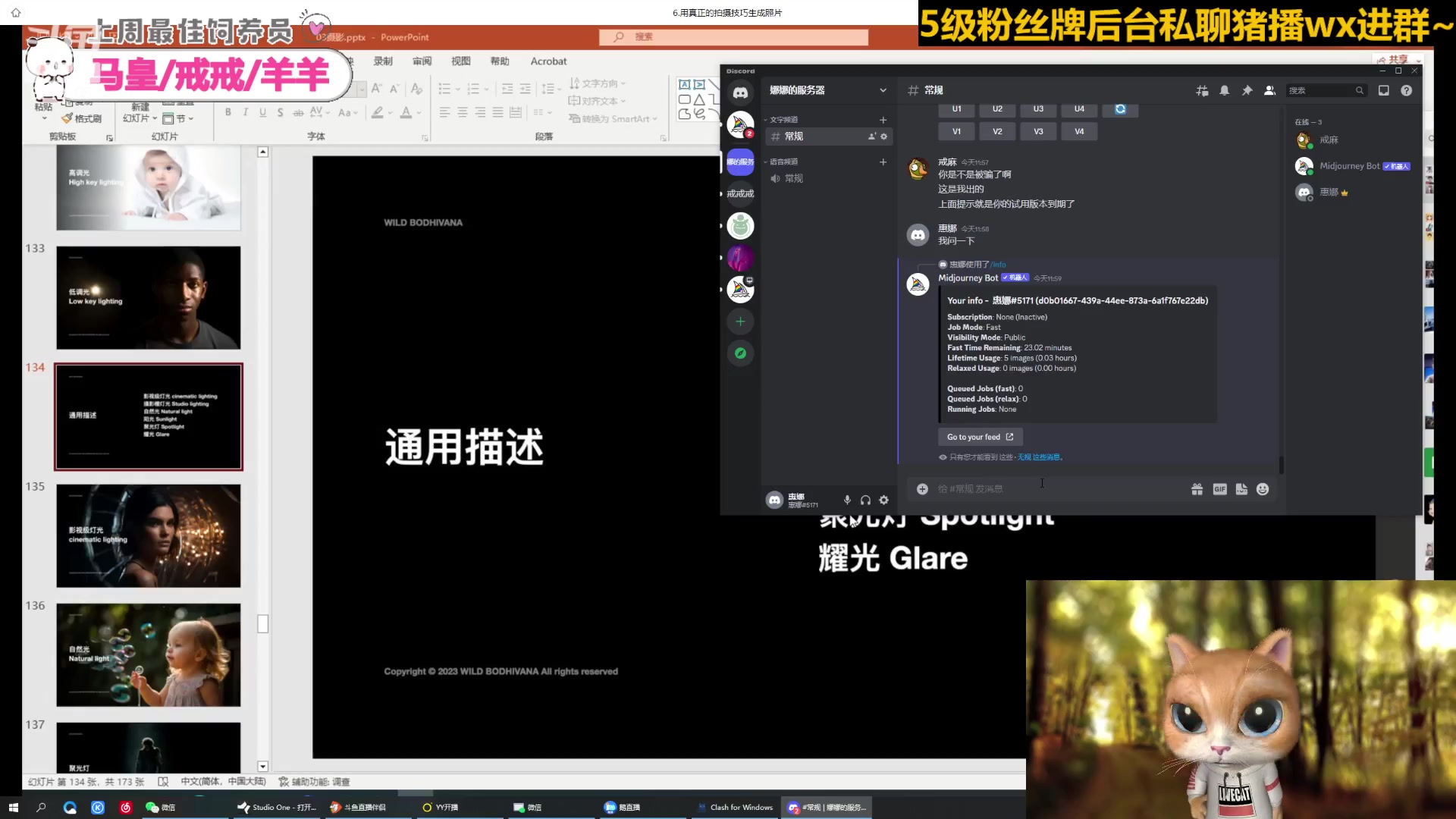Click the U1 upscale button in Midjourney

(x=956, y=109)
